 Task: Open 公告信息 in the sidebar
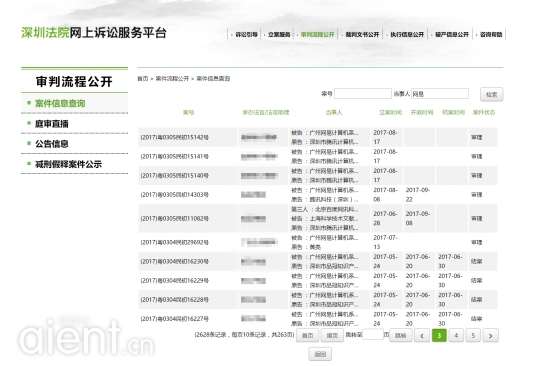coord(52,144)
